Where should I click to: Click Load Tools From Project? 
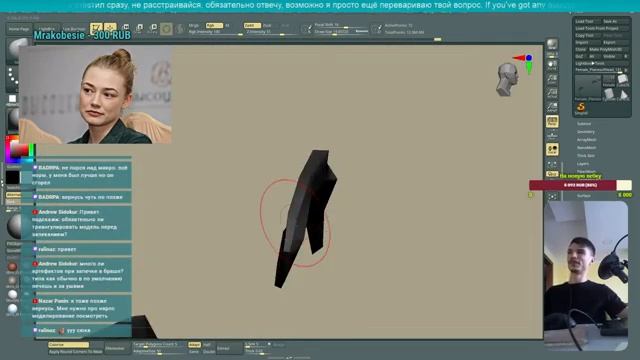coord(601,29)
